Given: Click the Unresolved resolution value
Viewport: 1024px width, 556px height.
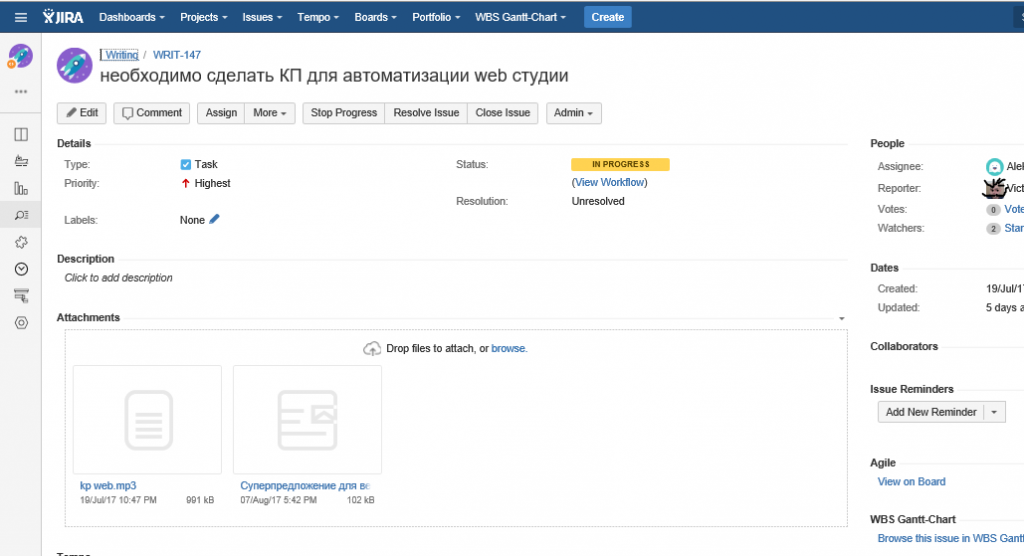Looking at the screenshot, I should pos(598,202).
